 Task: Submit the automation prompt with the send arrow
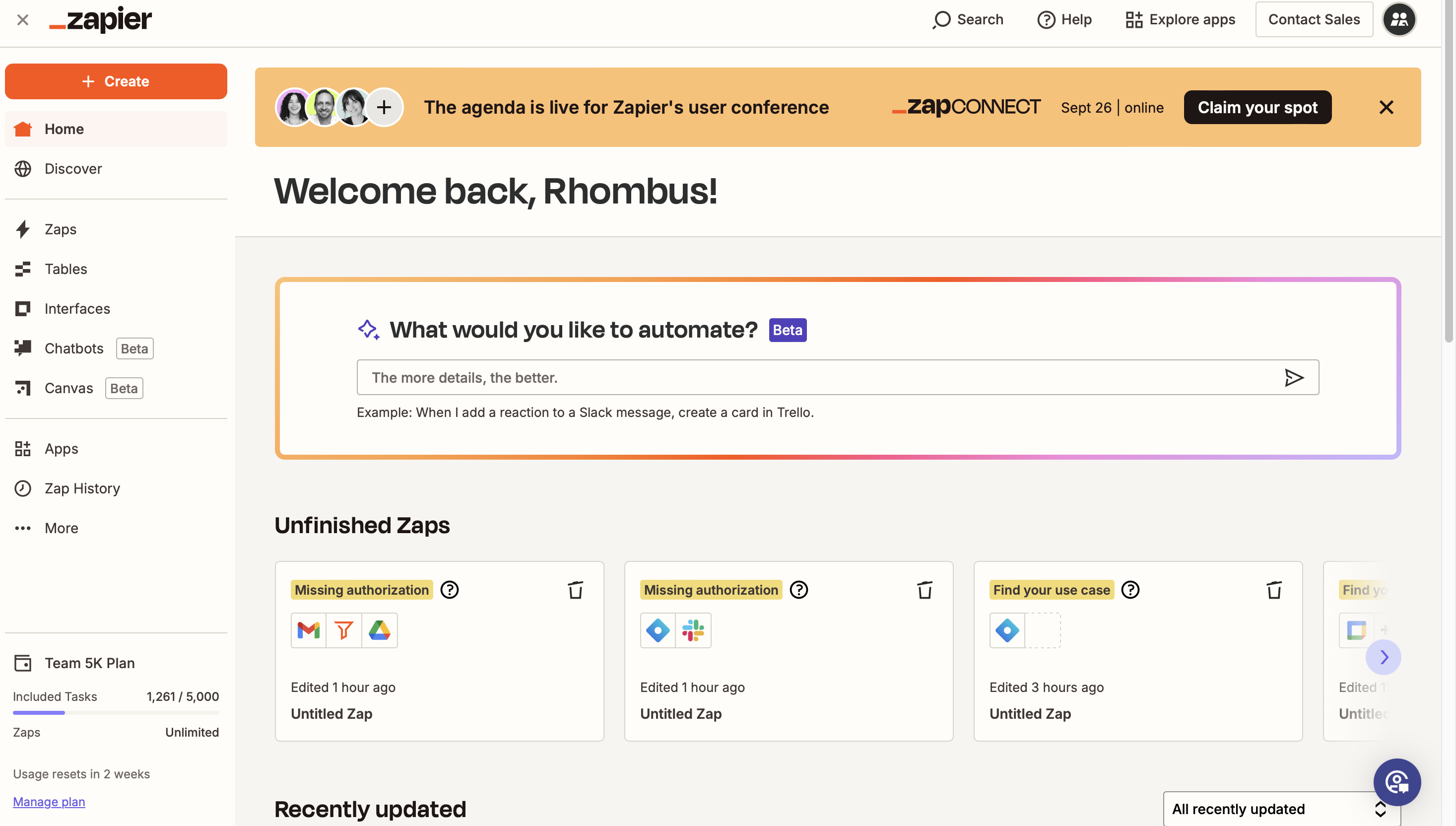pyautogui.click(x=1293, y=377)
